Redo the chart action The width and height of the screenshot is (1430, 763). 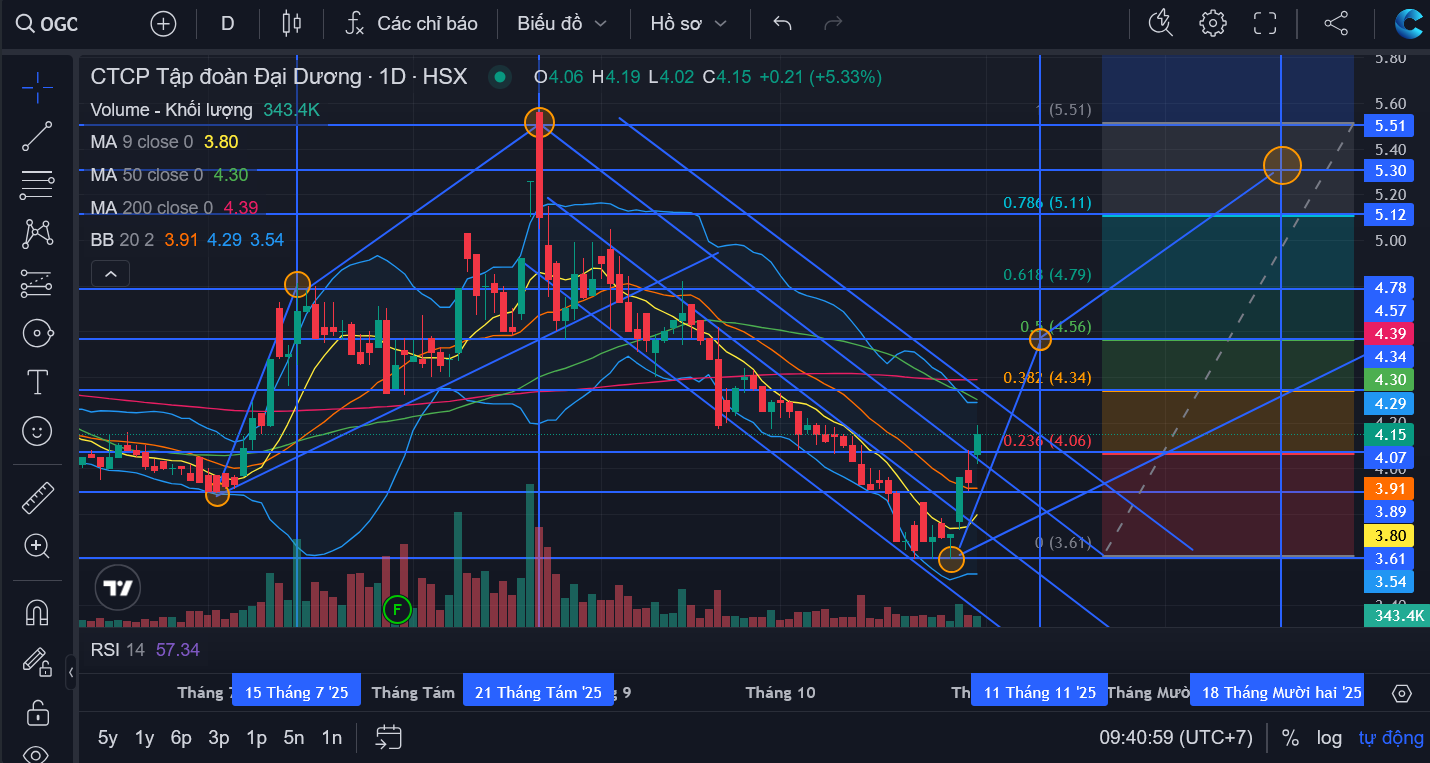(x=831, y=24)
